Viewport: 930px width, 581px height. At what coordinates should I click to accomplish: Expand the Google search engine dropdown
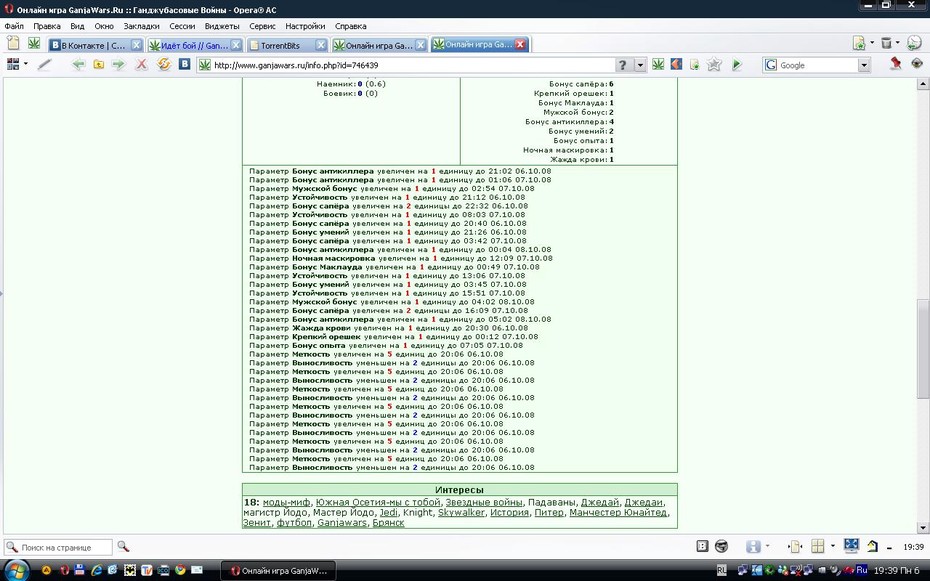[864, 65]
